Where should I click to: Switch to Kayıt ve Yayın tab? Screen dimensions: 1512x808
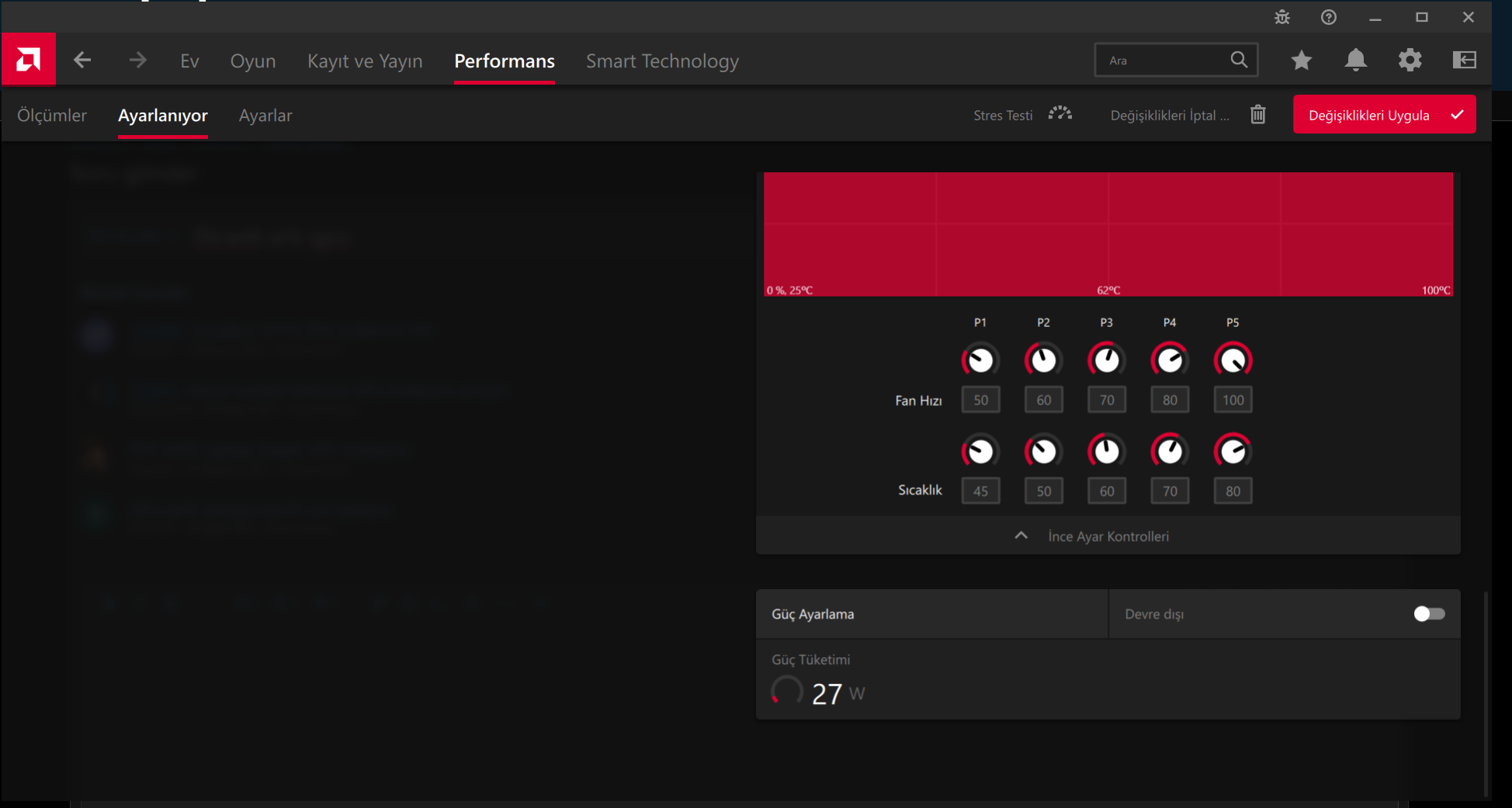365,61
